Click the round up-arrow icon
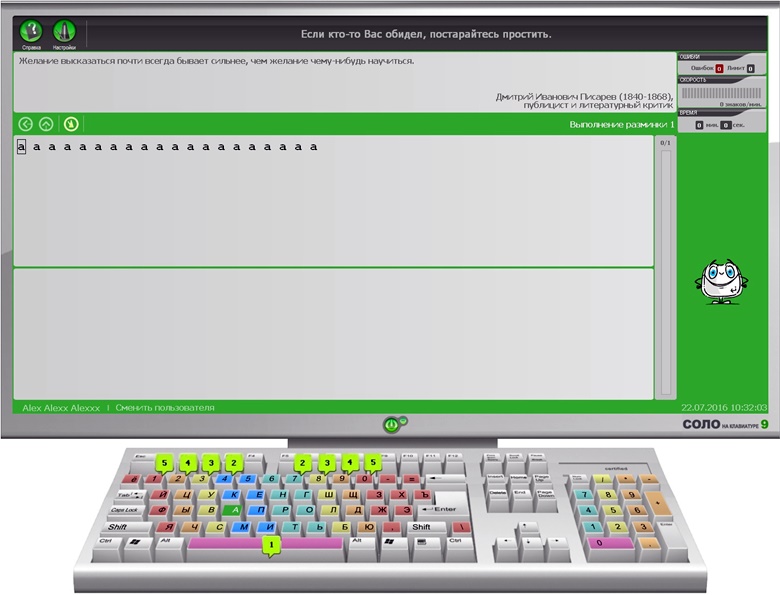The image size is (780, 595). pyautogui.click(x=46, y=124)
